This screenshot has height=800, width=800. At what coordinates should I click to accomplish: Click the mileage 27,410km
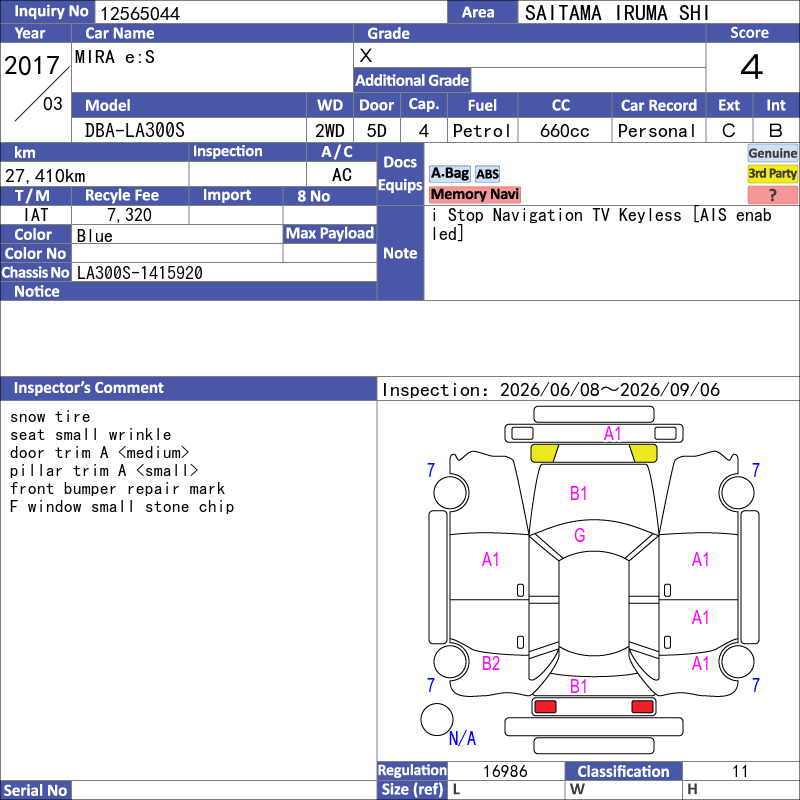point(45,176)
